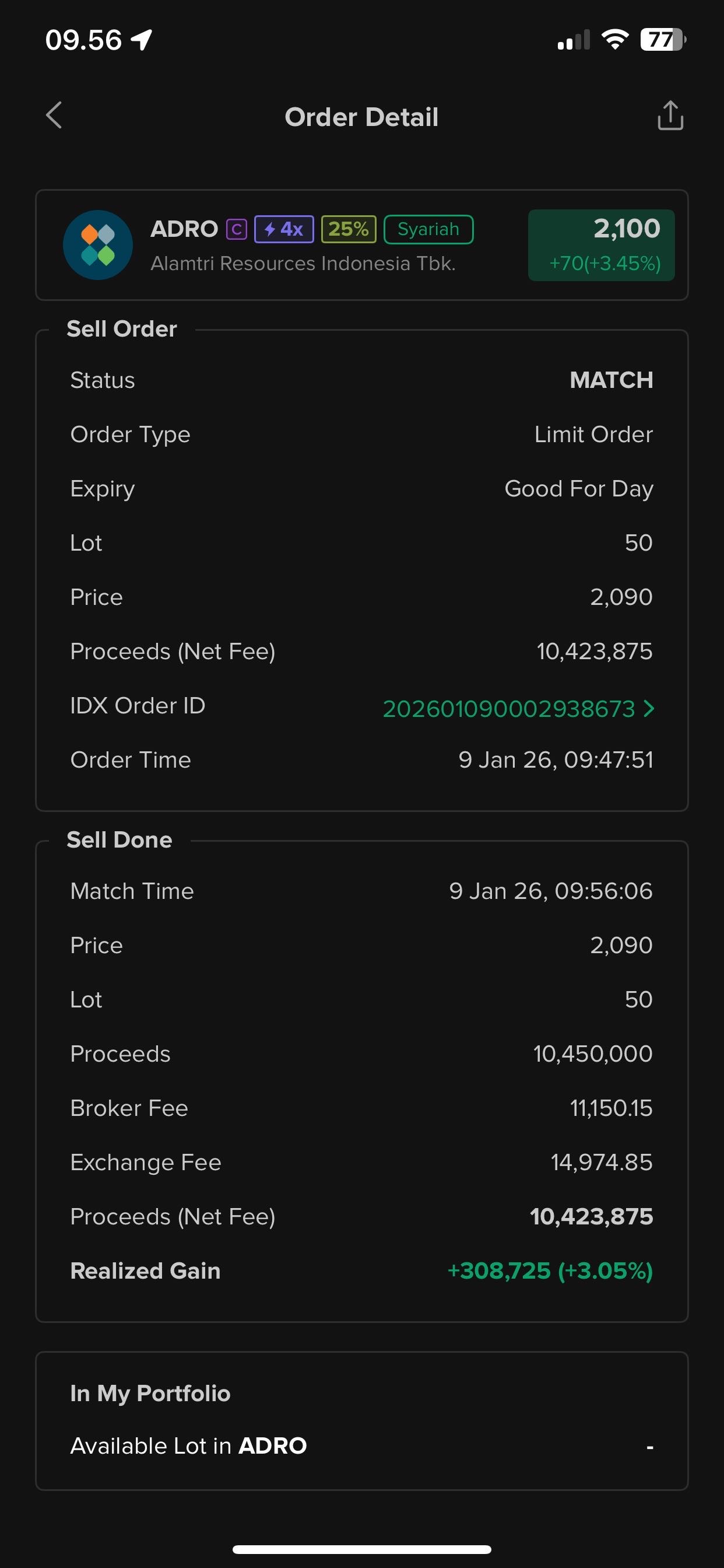This screenshot has height=1568, width=724.
Task: Tap the MATCH status value
Action: click(x=611, y=380)
